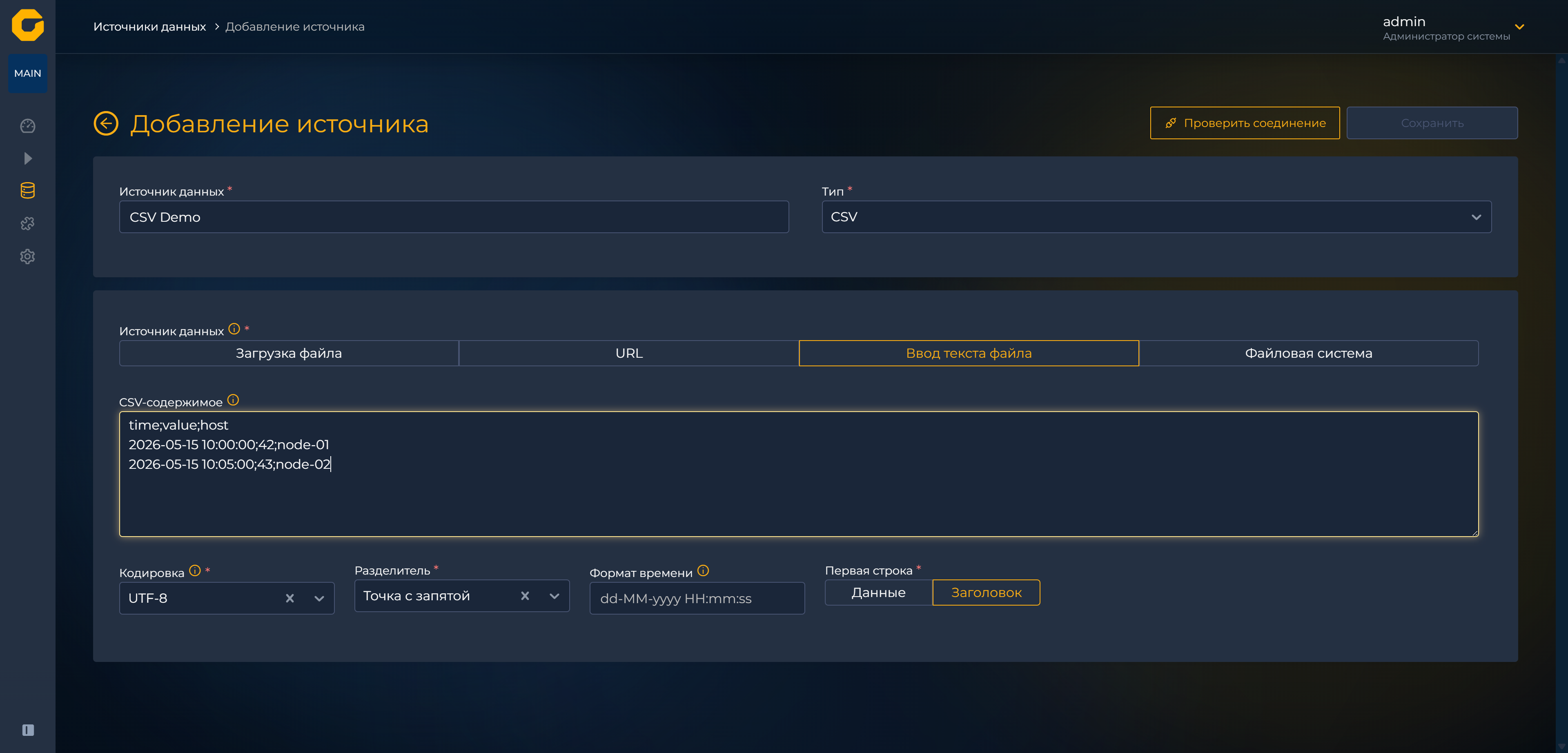Click the Формат времени input field
This screenshot has width=1568, height=753.
697,598
